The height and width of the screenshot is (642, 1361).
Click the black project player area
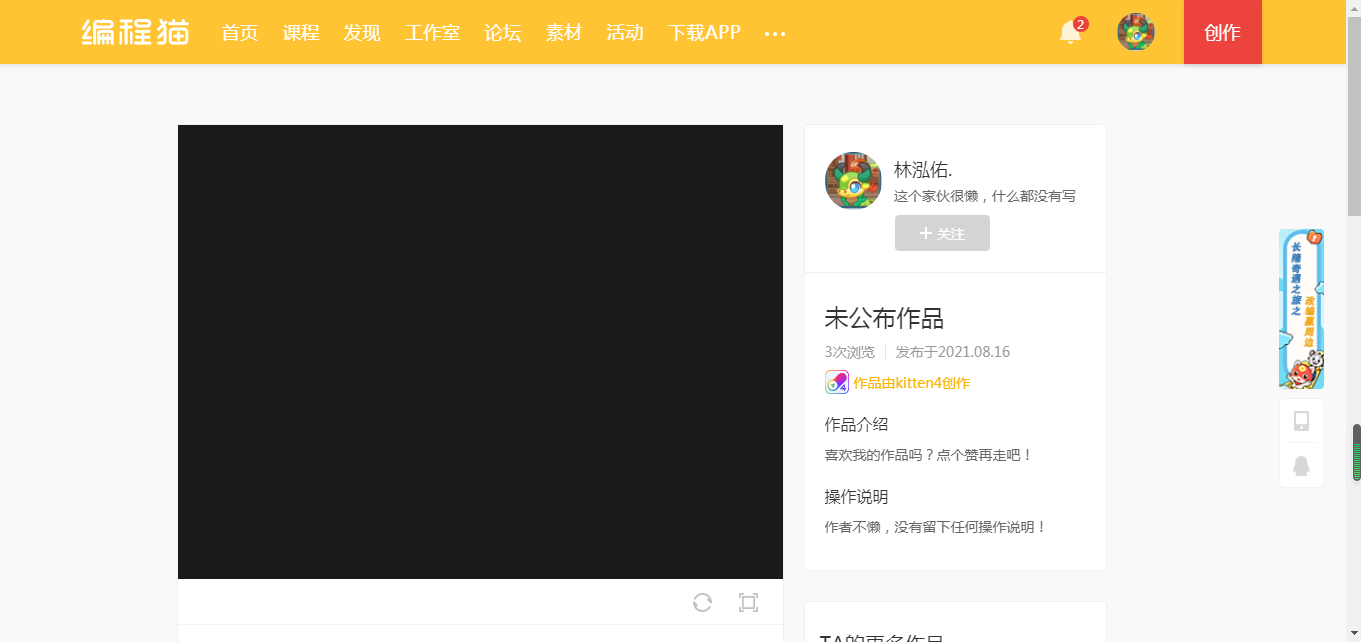(x=480, y=352)
